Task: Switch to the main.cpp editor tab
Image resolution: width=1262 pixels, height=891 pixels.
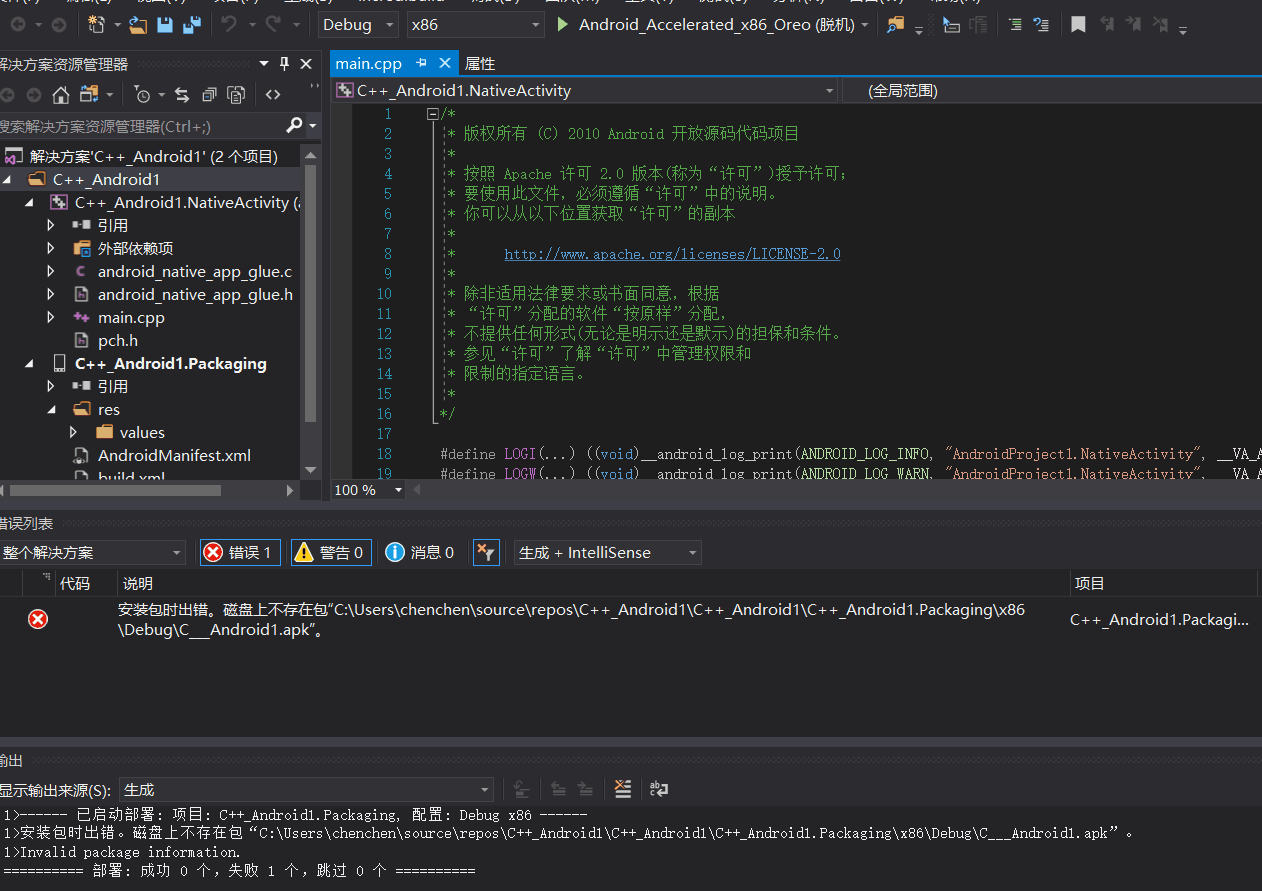Action: (x=368, y=63)
